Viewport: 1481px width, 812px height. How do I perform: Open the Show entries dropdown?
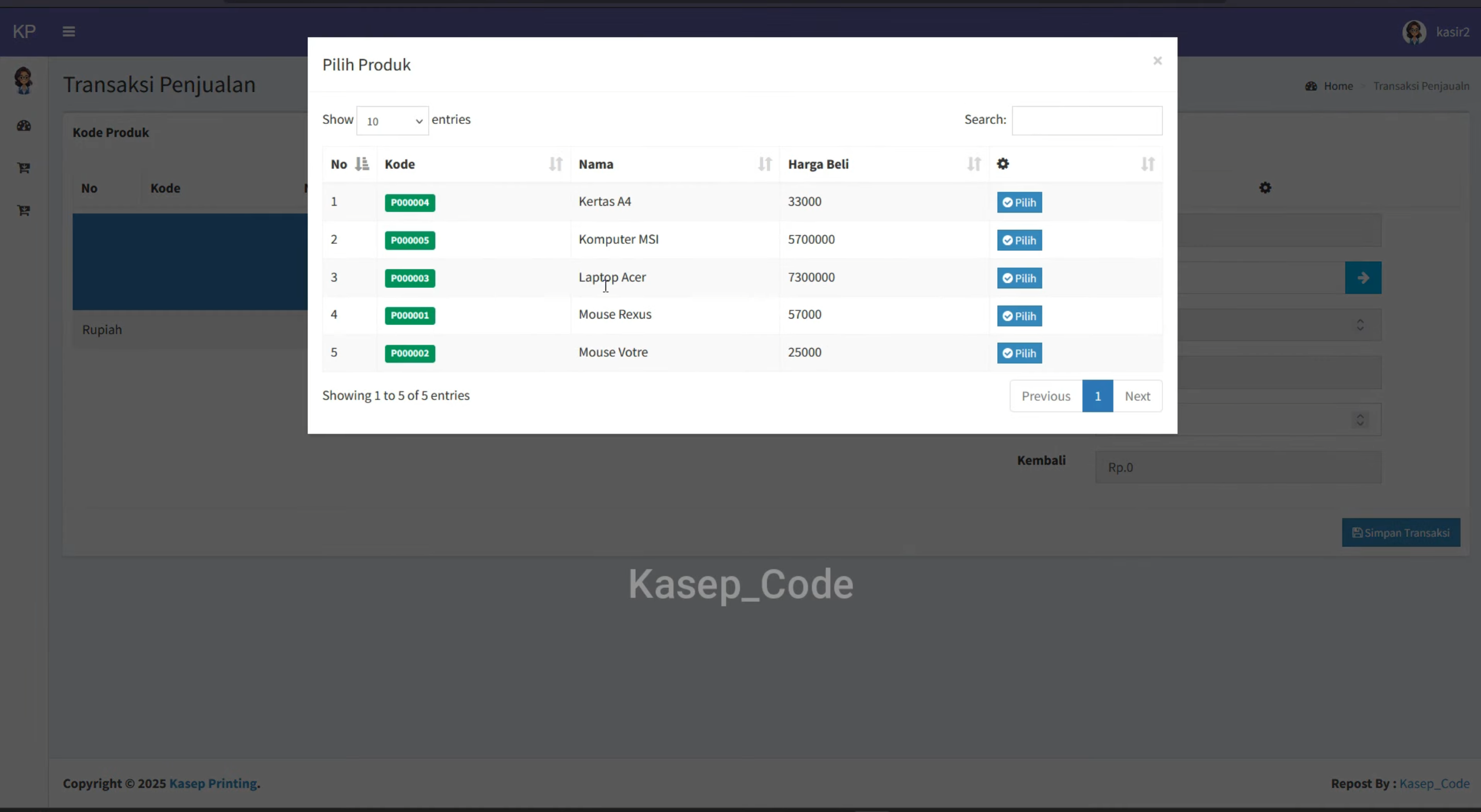pos(392,120)
